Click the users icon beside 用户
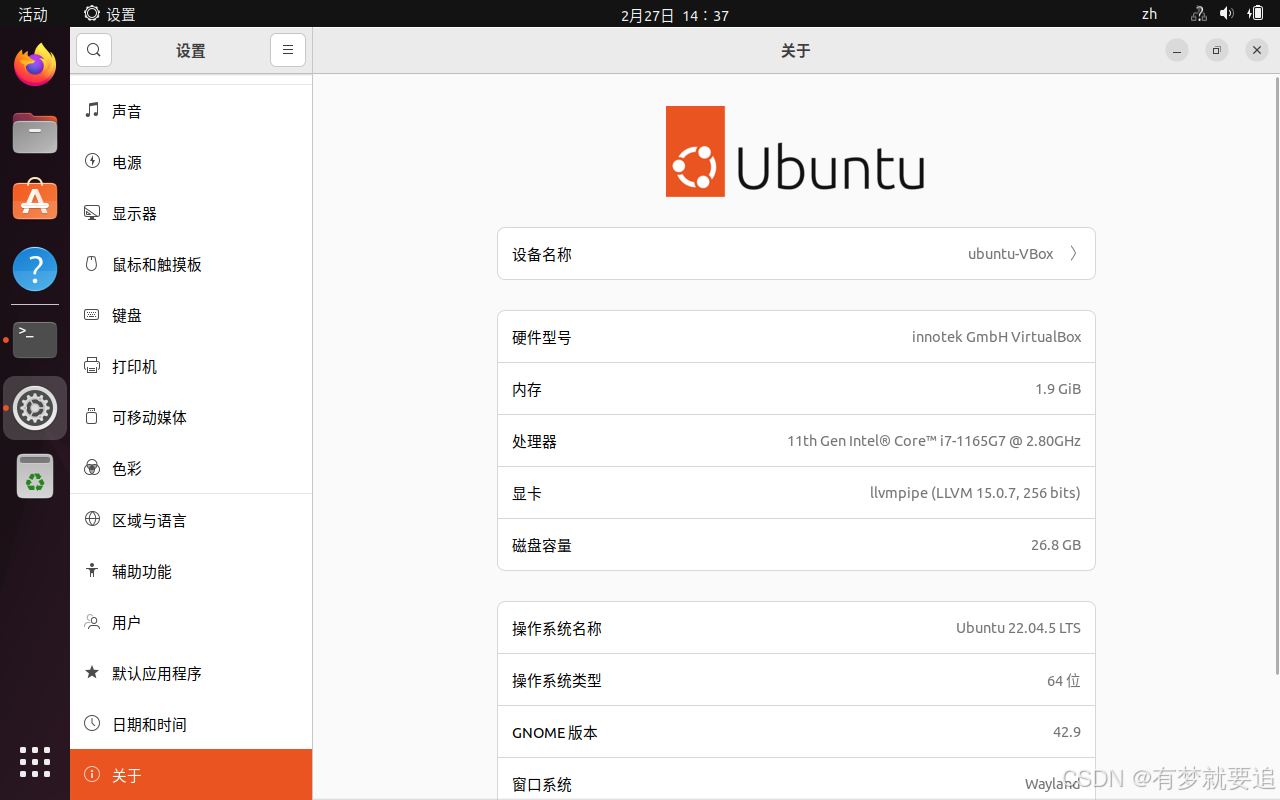Viewport: 1280px width, 800px height. (92, 621)
